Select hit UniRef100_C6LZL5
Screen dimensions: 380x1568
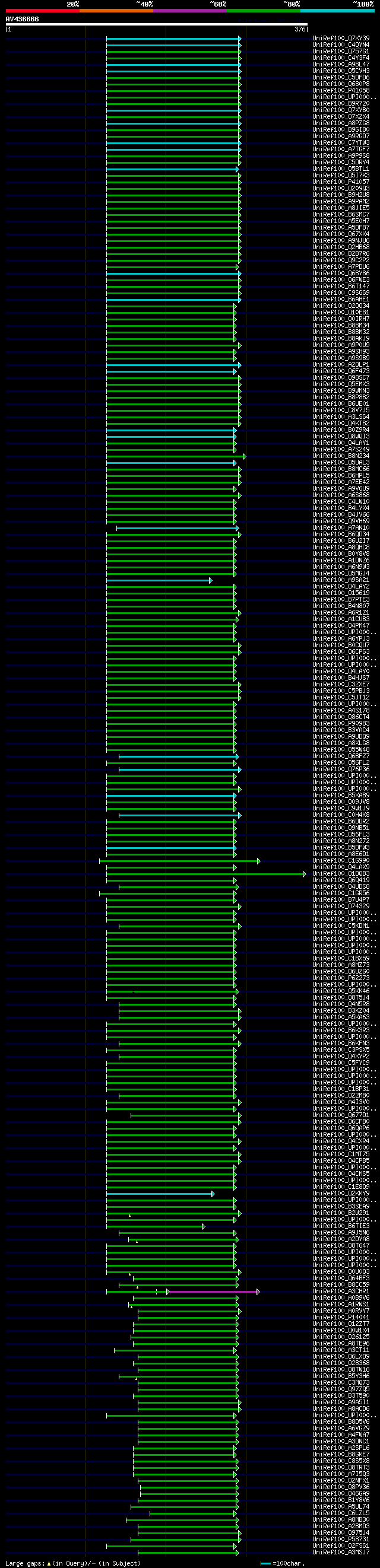341,1513
